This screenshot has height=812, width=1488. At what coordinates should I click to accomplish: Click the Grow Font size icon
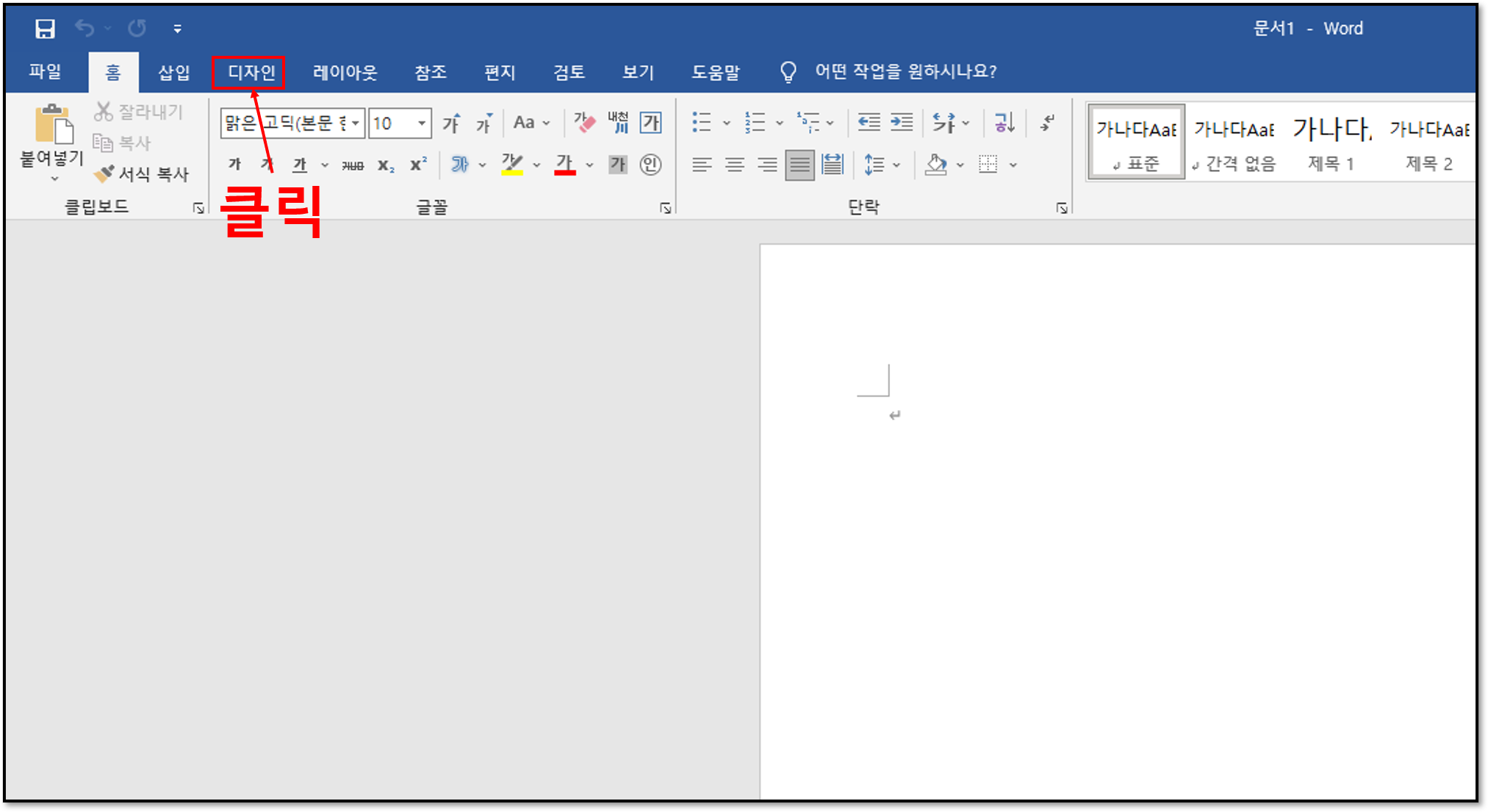pyautogui.click(x=451, y=123)
